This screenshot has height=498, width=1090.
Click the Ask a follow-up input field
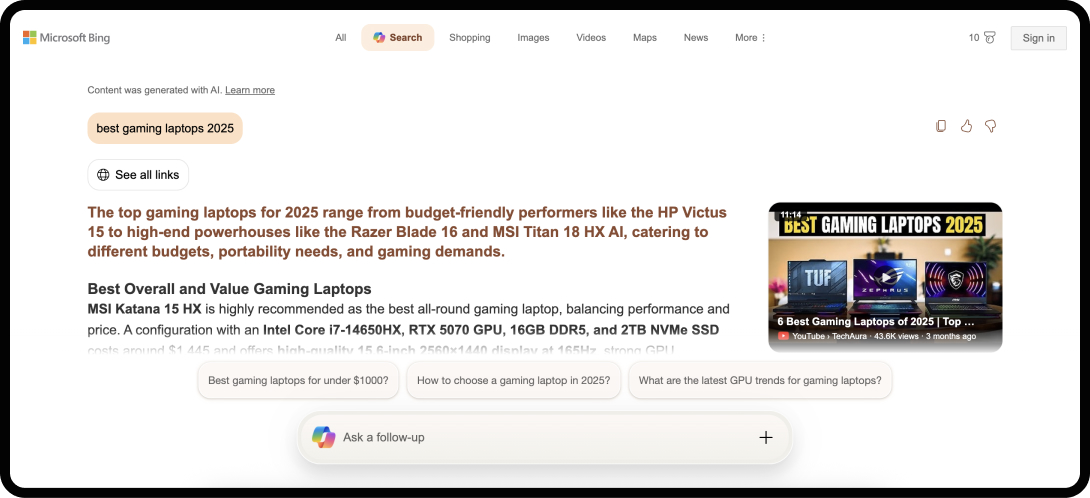(544, 437)
